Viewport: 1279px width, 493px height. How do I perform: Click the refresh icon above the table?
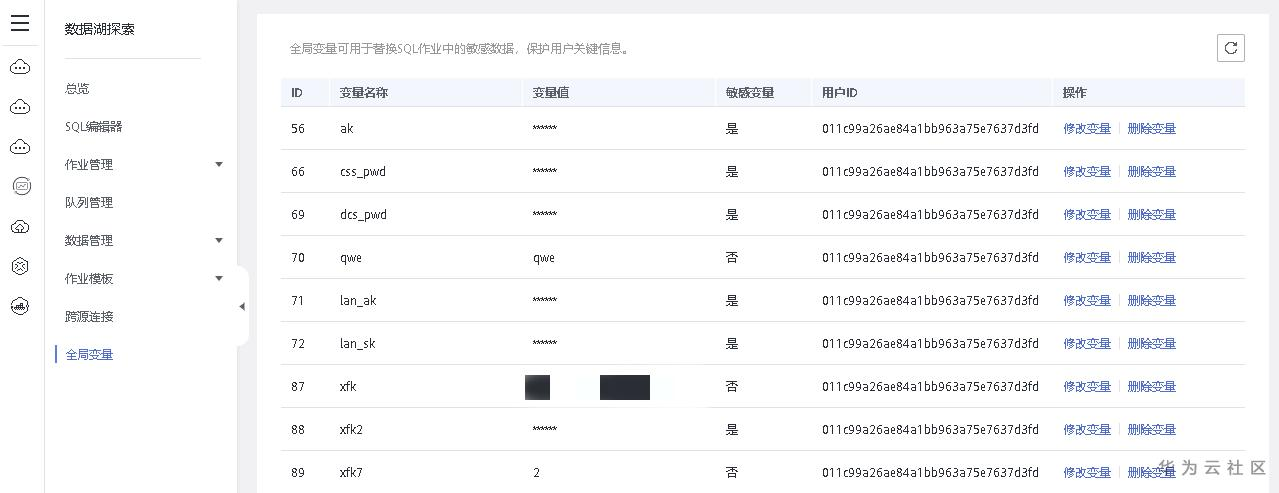(x=1231, y=48)
